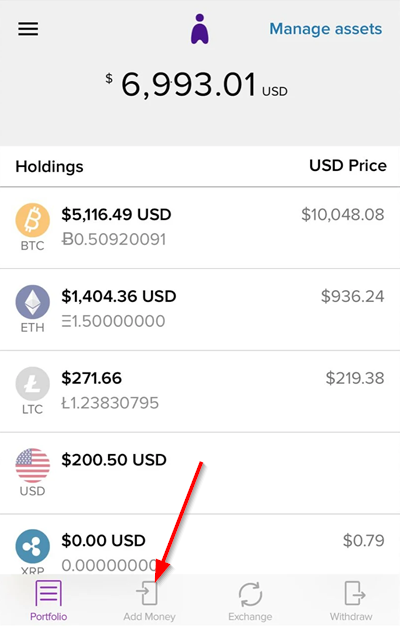Screen dimensions: 400x626
Task: Tap the XRP ripple icon
Action: coord(33,547)
